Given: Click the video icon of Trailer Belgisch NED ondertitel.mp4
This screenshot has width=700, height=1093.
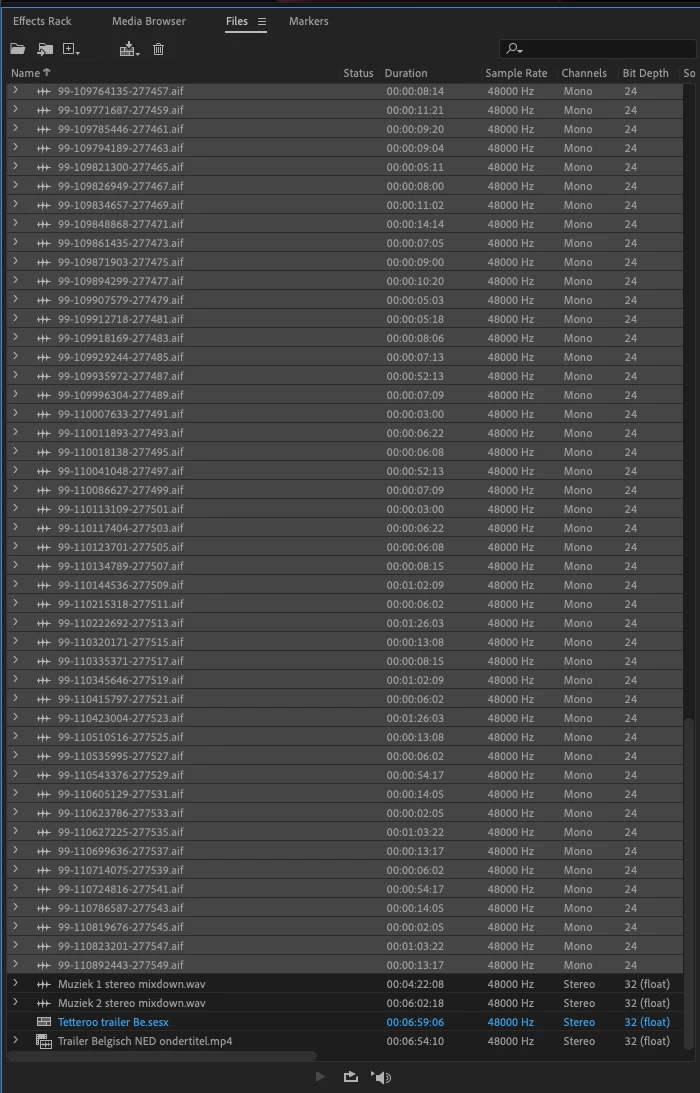Looking at the screenshot, I should pyautogui.click(x=44, y=1041).
